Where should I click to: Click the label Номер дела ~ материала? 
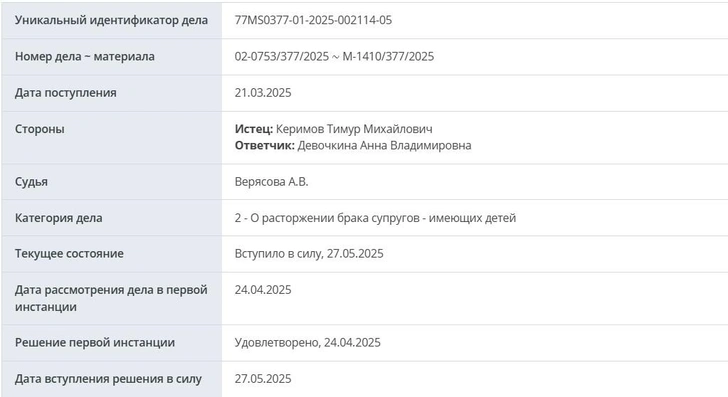click(x=85, y=56)
